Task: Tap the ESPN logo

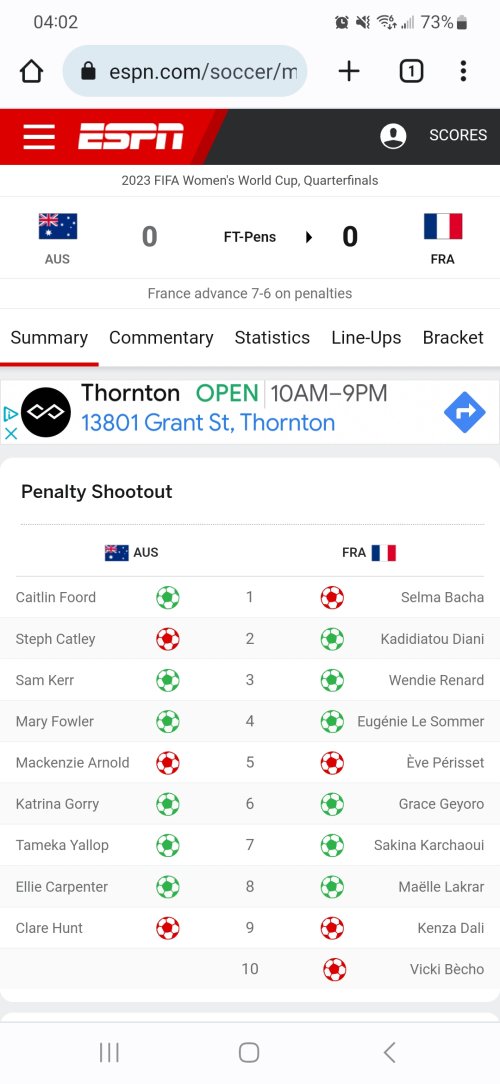Action: (x=131, y=136)
